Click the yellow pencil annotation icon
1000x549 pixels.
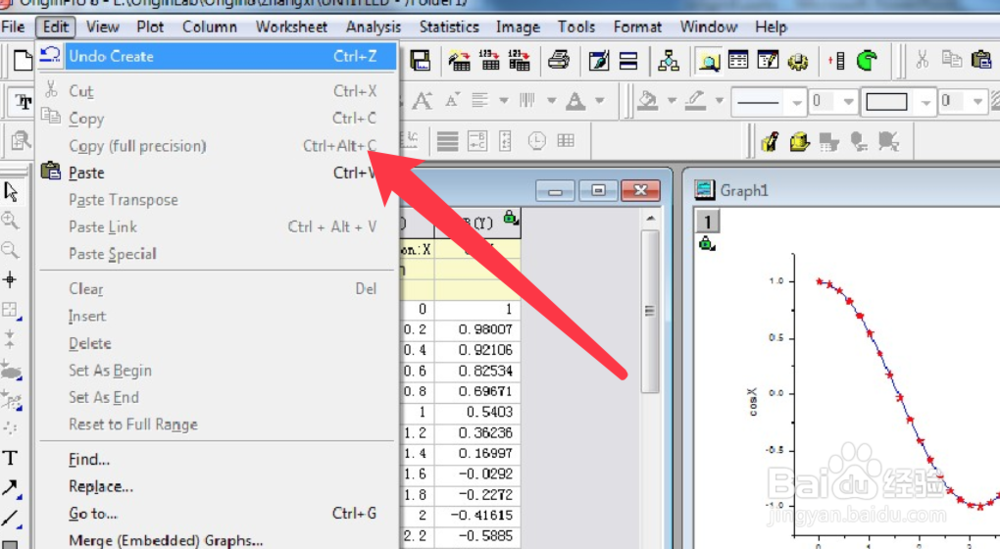[x=770, y=141]
